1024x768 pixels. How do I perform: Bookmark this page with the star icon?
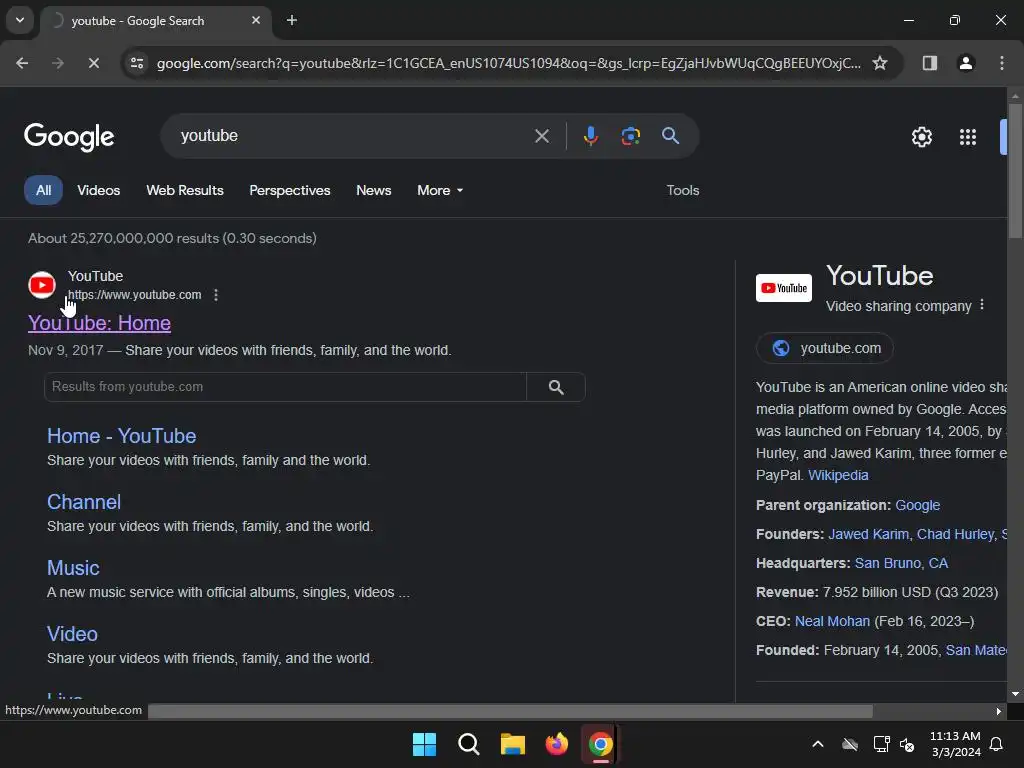[x=880, y=63]
